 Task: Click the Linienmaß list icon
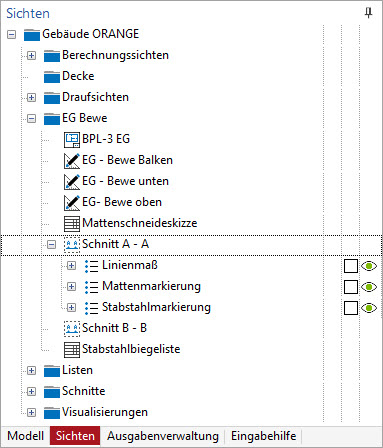pos(91,266)
